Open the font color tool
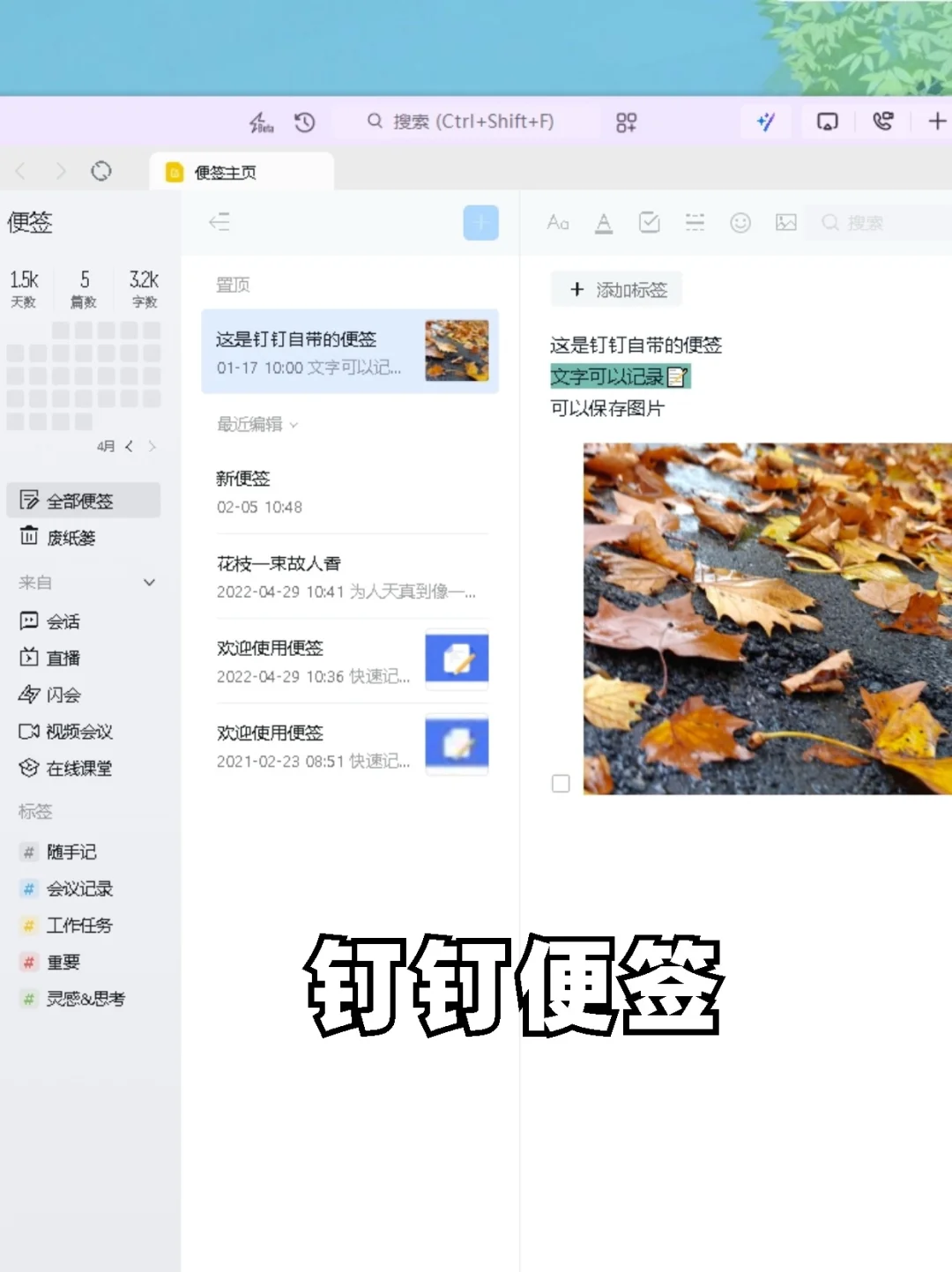Screen dimensions: 952x1272 pyautogui.click(x=603, y=222)
